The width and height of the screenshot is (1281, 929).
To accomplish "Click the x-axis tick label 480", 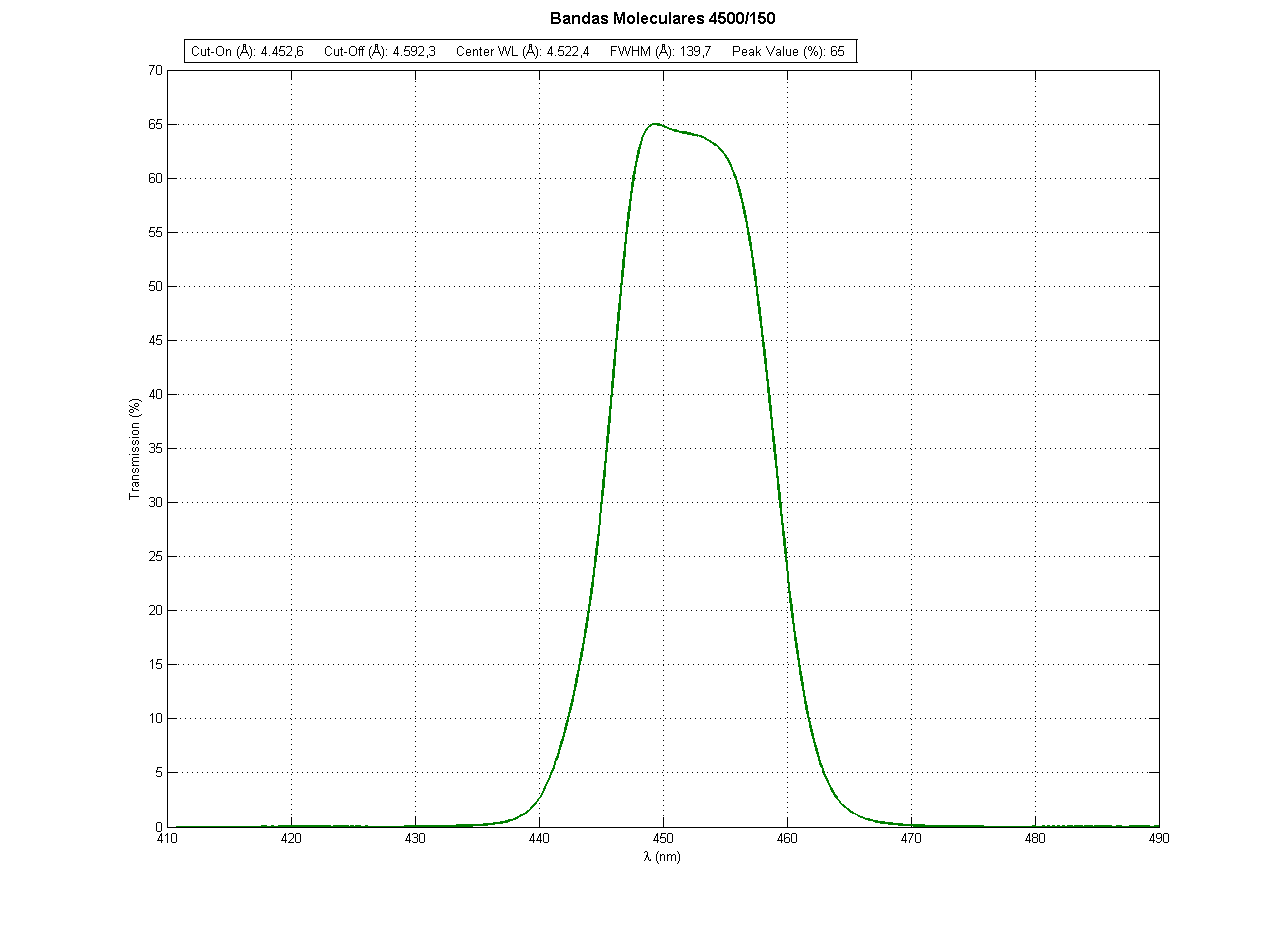I will 1035,840.
